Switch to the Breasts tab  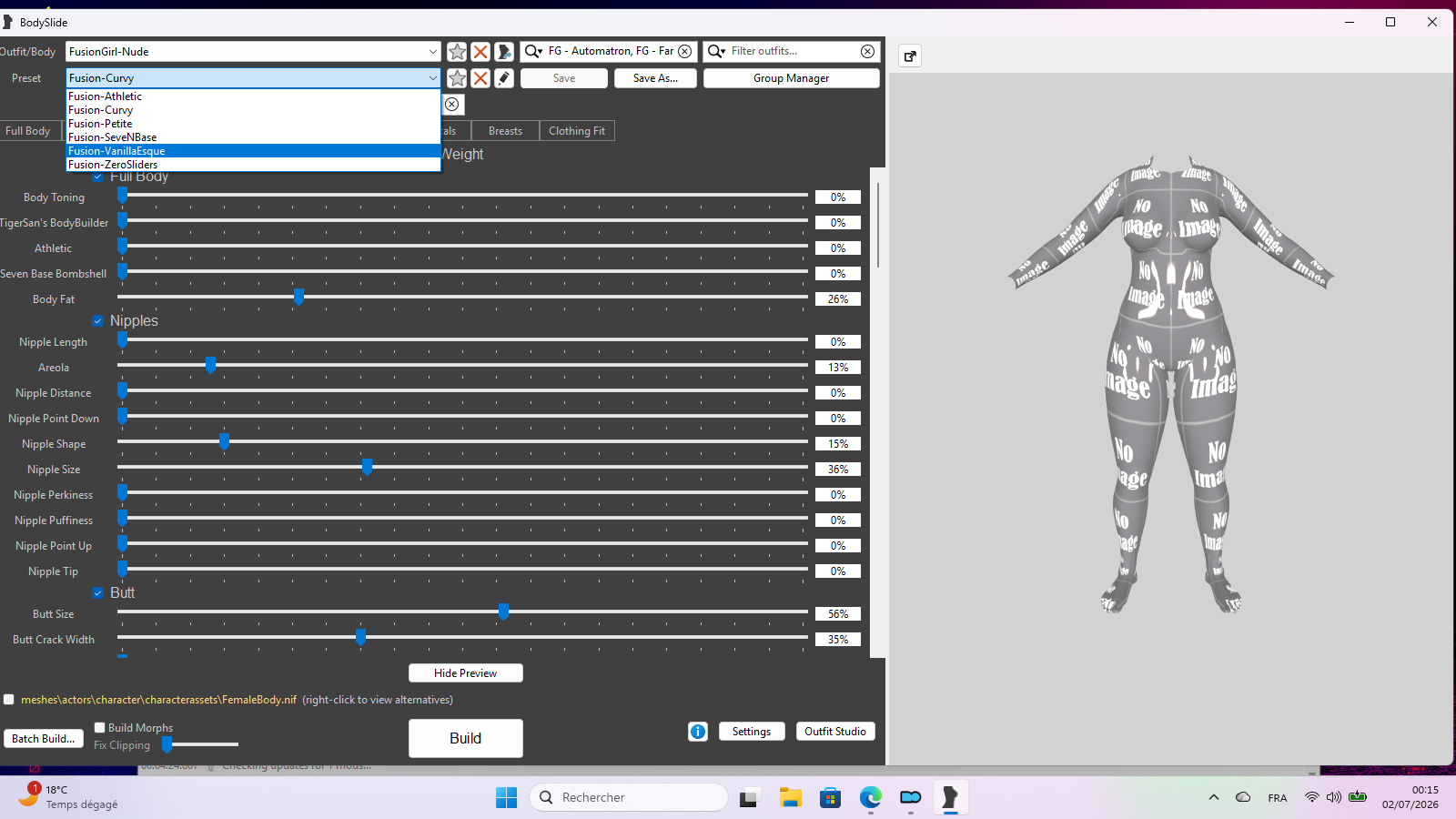505,131
